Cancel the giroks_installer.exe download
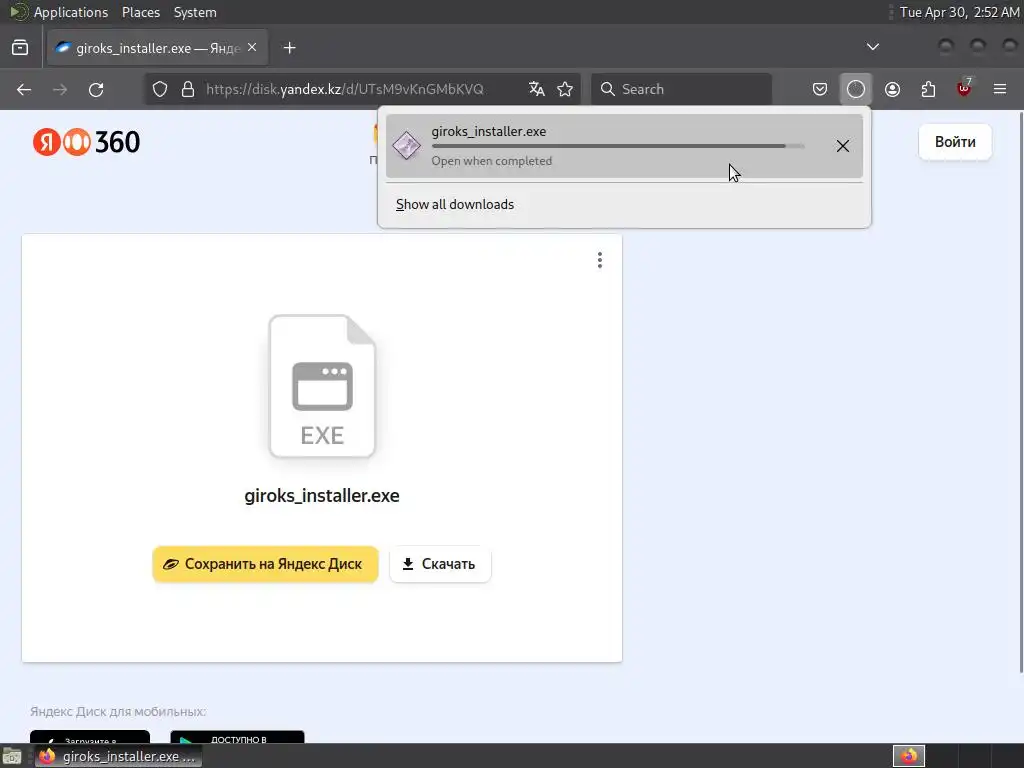1024x768 pixels. click(x=842, y=146)
